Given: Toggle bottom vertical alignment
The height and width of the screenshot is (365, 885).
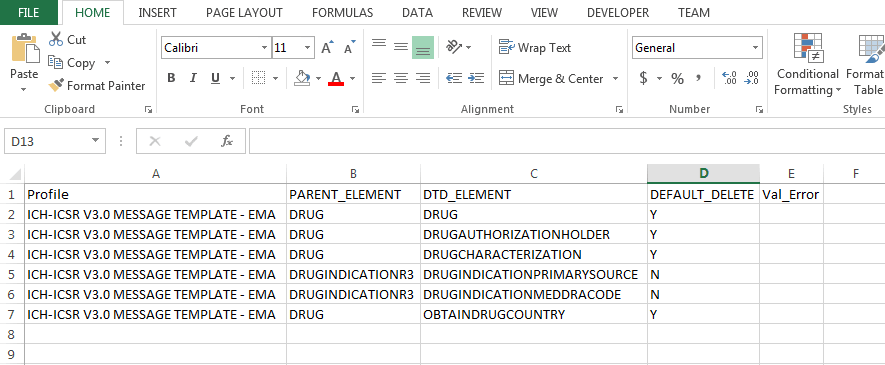Looking at the screenshot, I should [423, 47].
